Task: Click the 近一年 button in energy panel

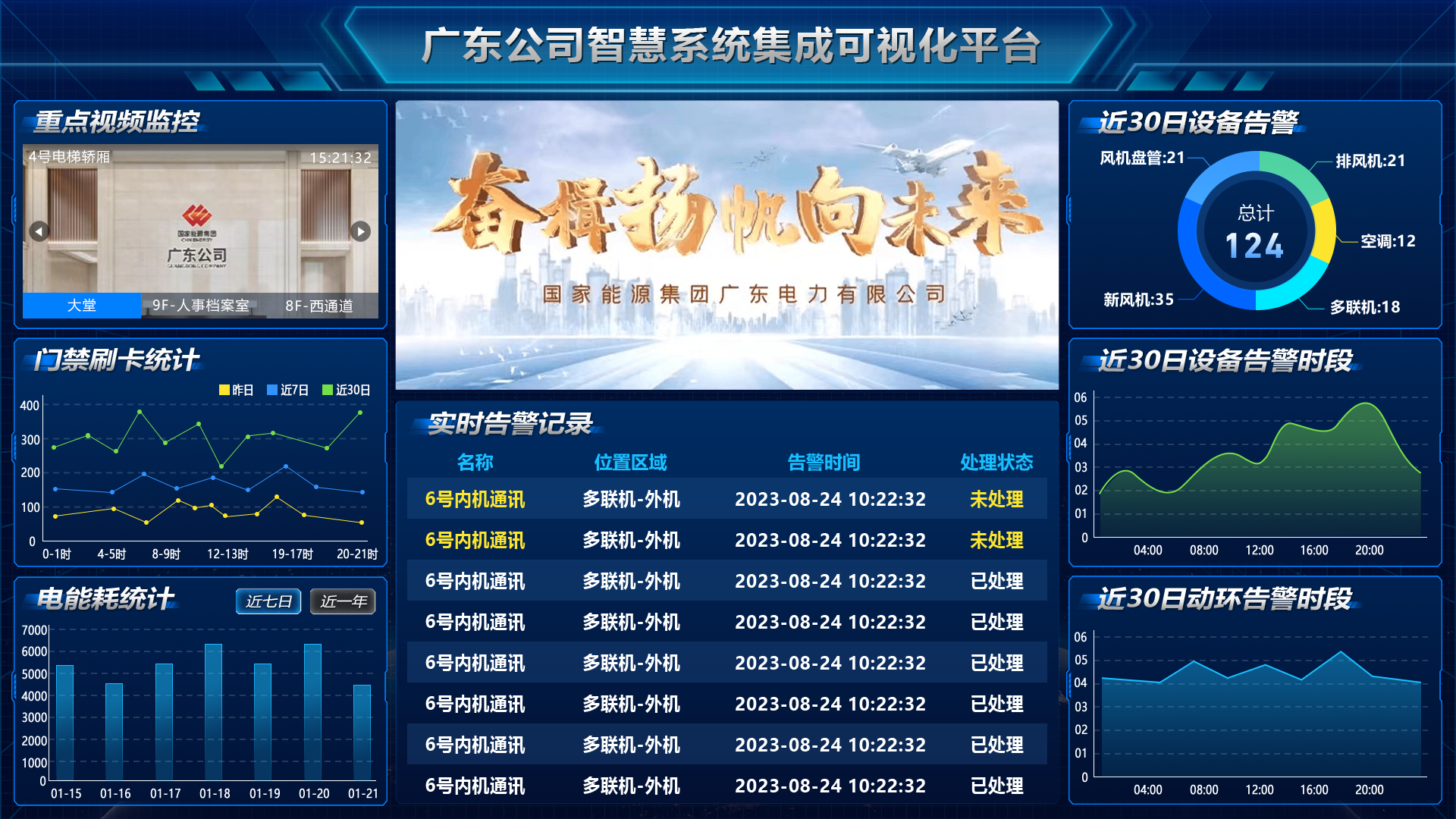Action: coord(342,601)
